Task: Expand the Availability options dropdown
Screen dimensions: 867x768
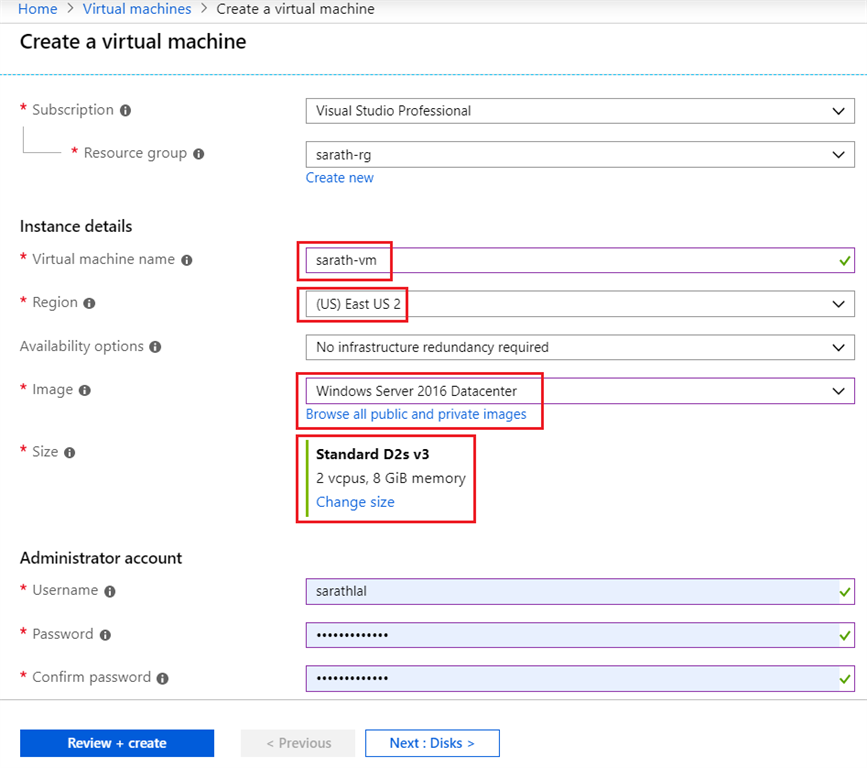Action: [x=579, y=348]
